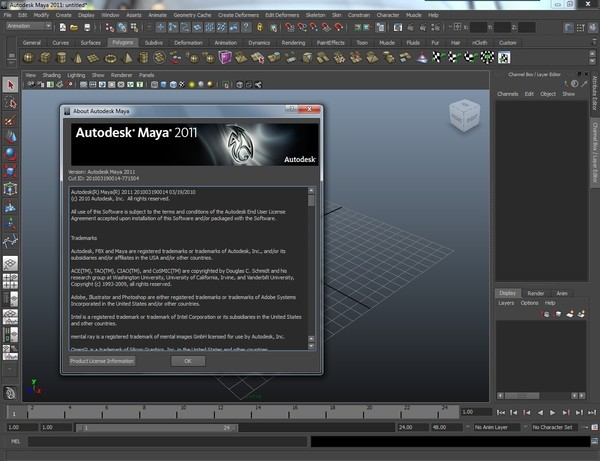The image size is (600, 461).
Task: Click the lock selection icon
Action: pyautogui.click(x=260, y=27)
